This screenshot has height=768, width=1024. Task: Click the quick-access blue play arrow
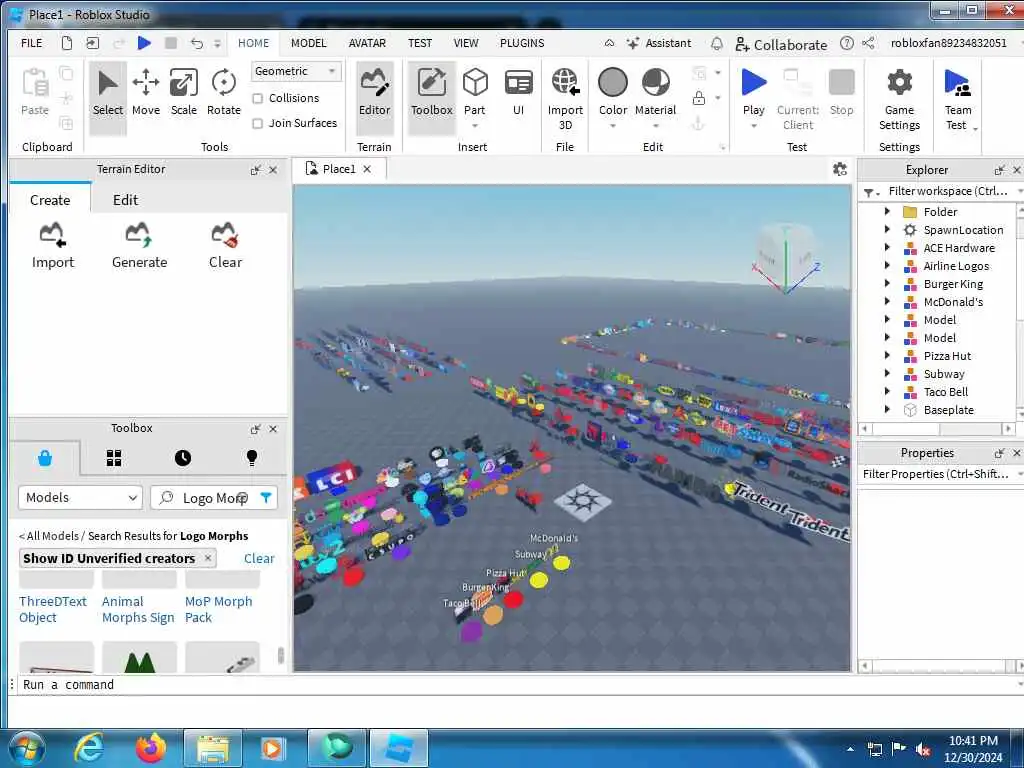(144, 43)
